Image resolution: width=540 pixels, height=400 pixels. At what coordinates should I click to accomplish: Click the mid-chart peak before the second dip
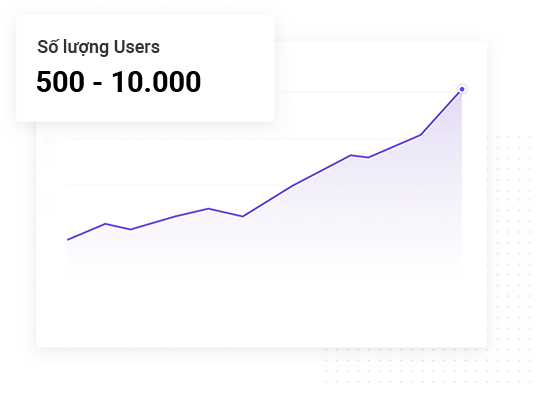tap(208, 208)
